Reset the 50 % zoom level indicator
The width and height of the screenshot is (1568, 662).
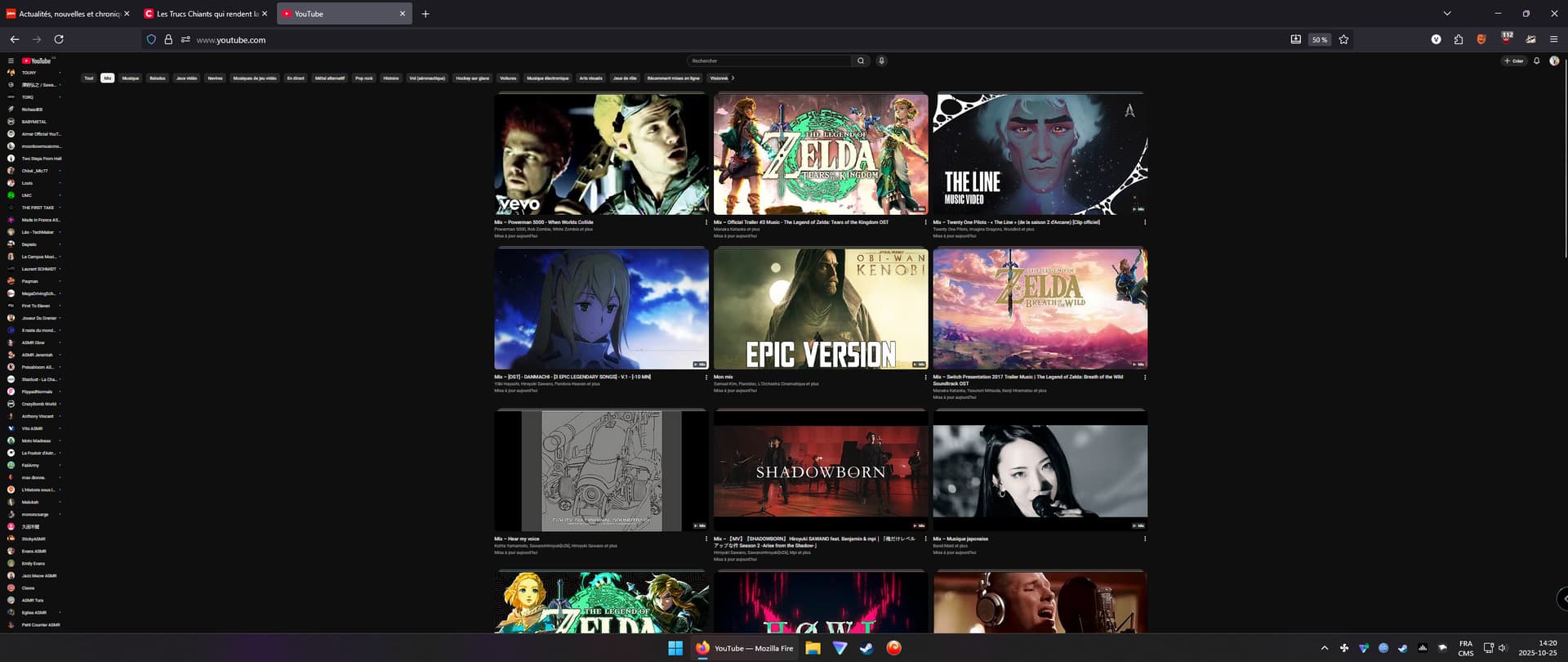click(1320, 39)
